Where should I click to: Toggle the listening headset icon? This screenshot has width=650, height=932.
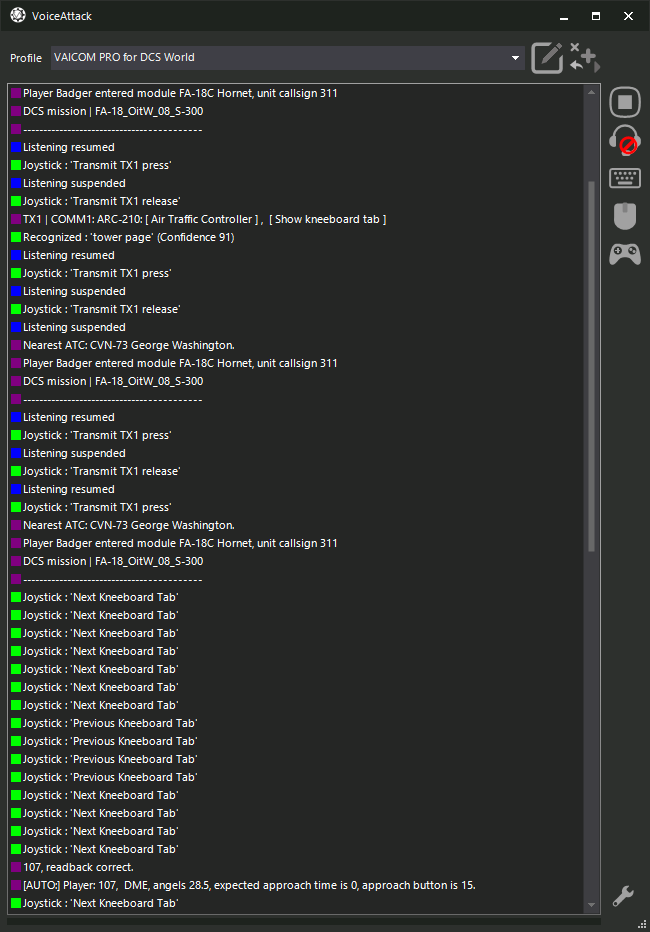pos(624,140)
